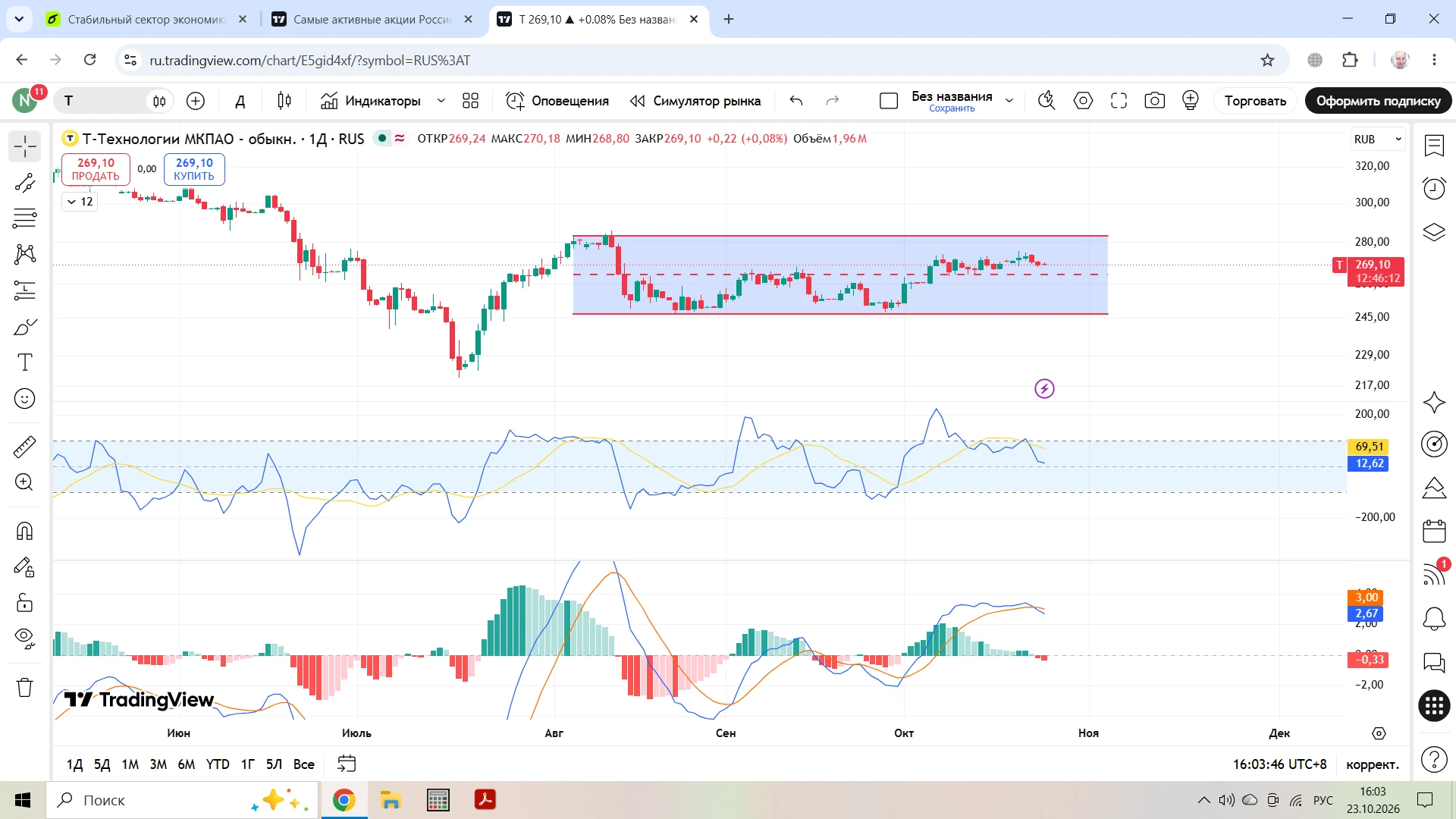
Task: Select the 3М time range
Action: click(x=158, y=764)
